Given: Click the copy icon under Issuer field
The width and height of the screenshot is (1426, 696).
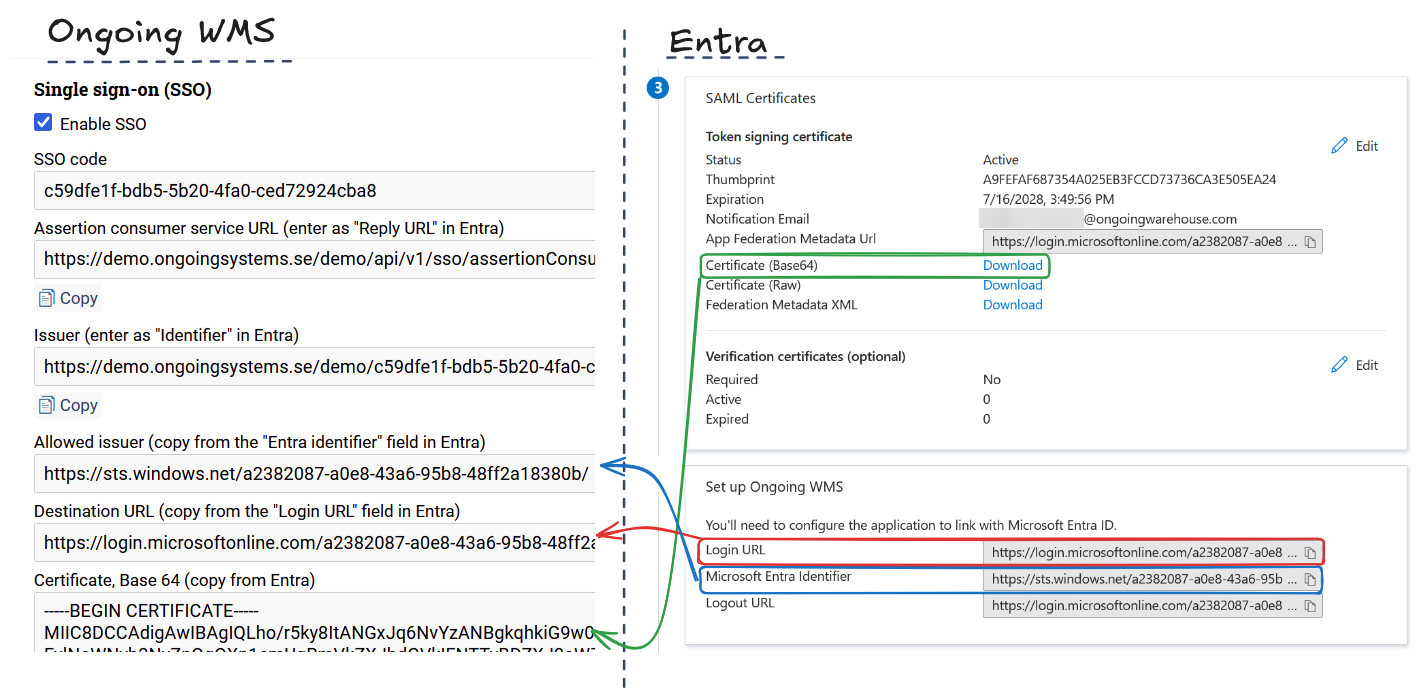Looking at the screenshot, I should tap(46, 405).
